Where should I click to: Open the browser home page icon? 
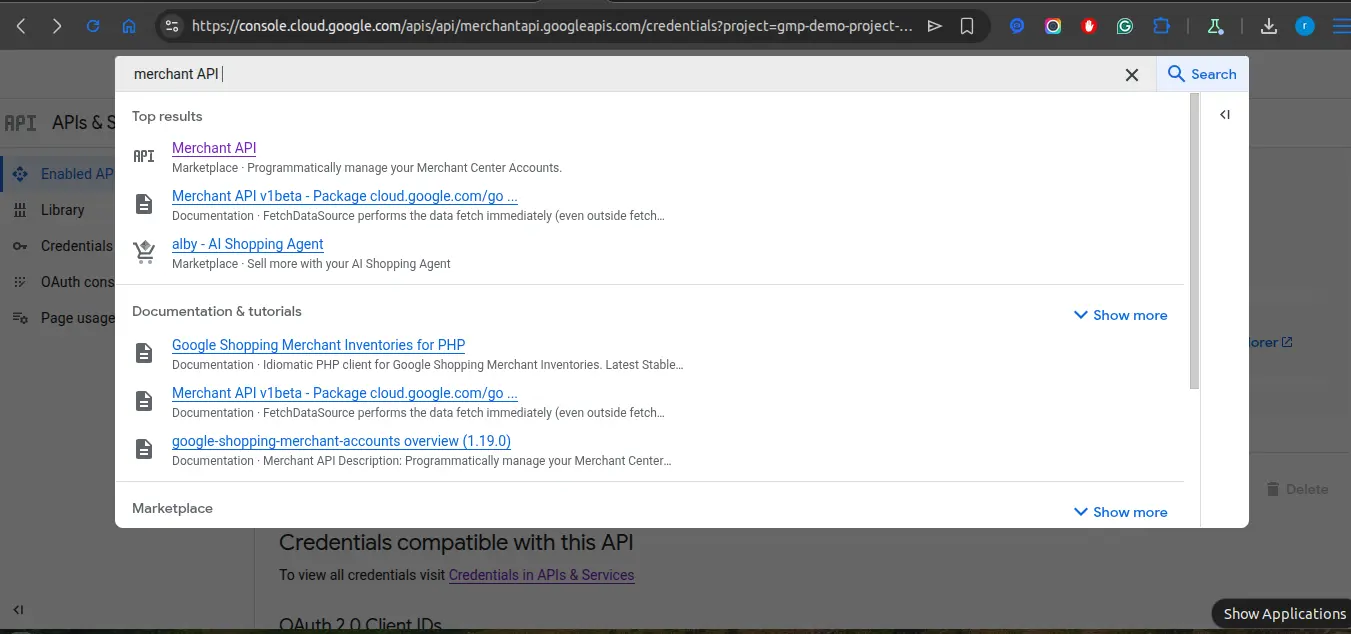(x=129, y=26)
